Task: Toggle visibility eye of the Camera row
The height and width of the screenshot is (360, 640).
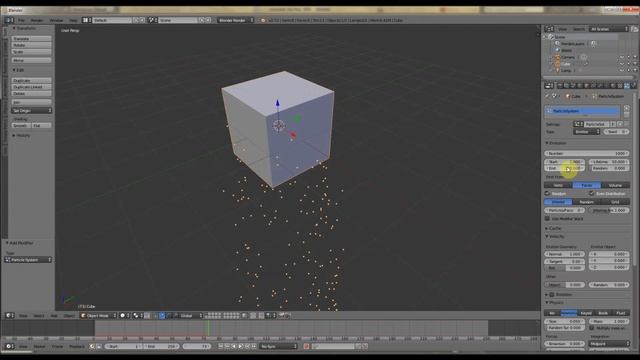Action: [622, 57]
